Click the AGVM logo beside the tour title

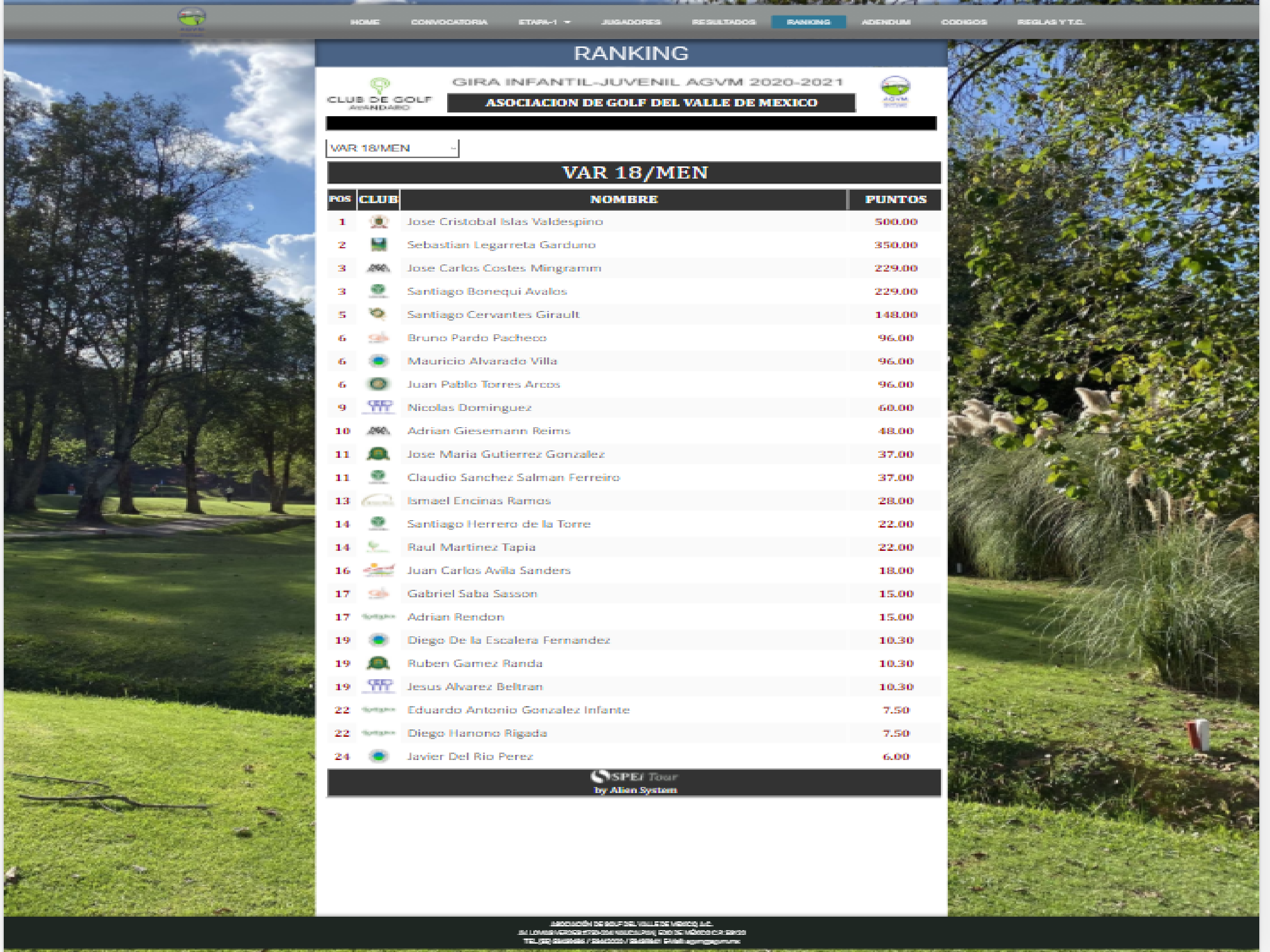(895, 92)
